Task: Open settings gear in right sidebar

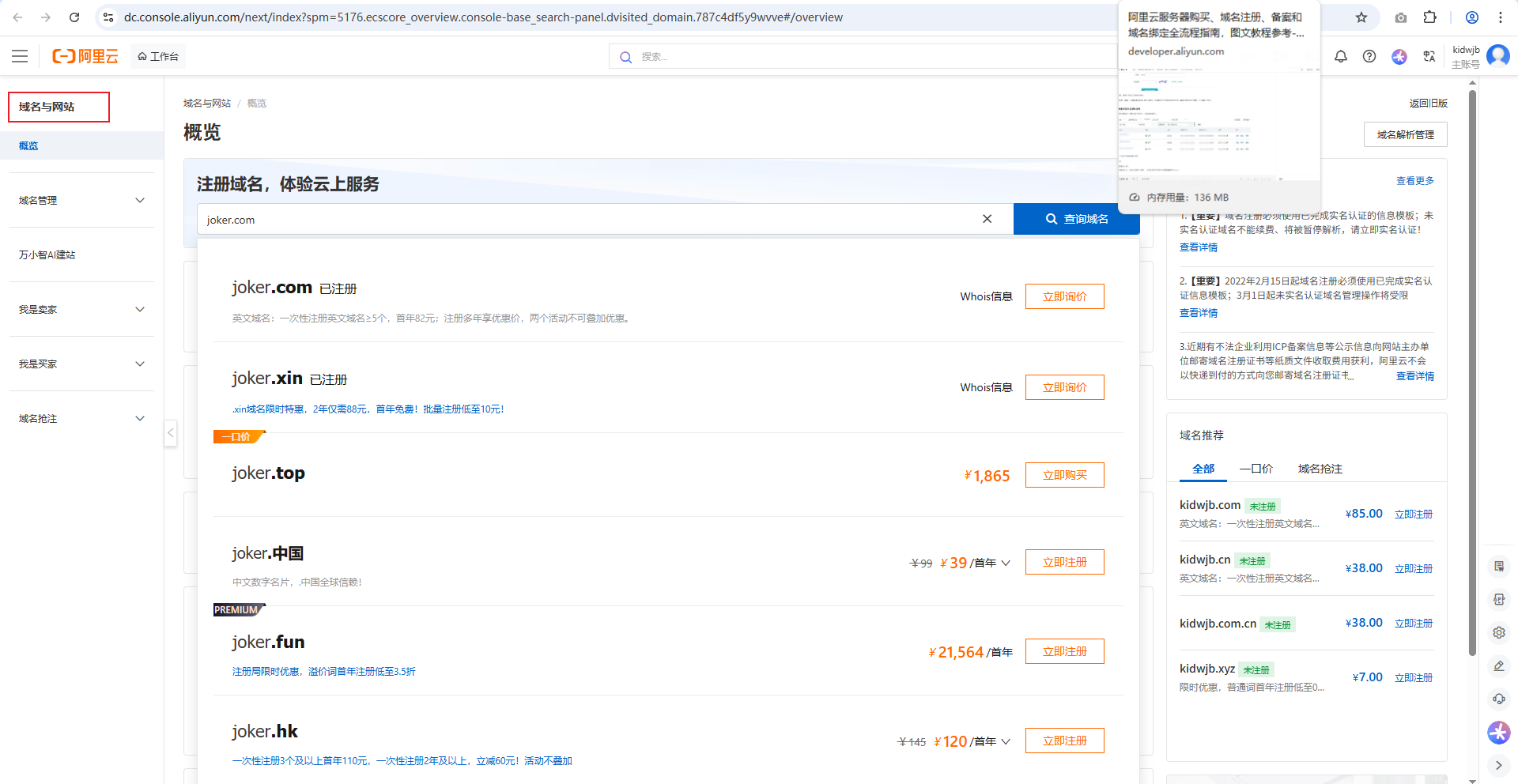Action: click(x=1497, y=632)
